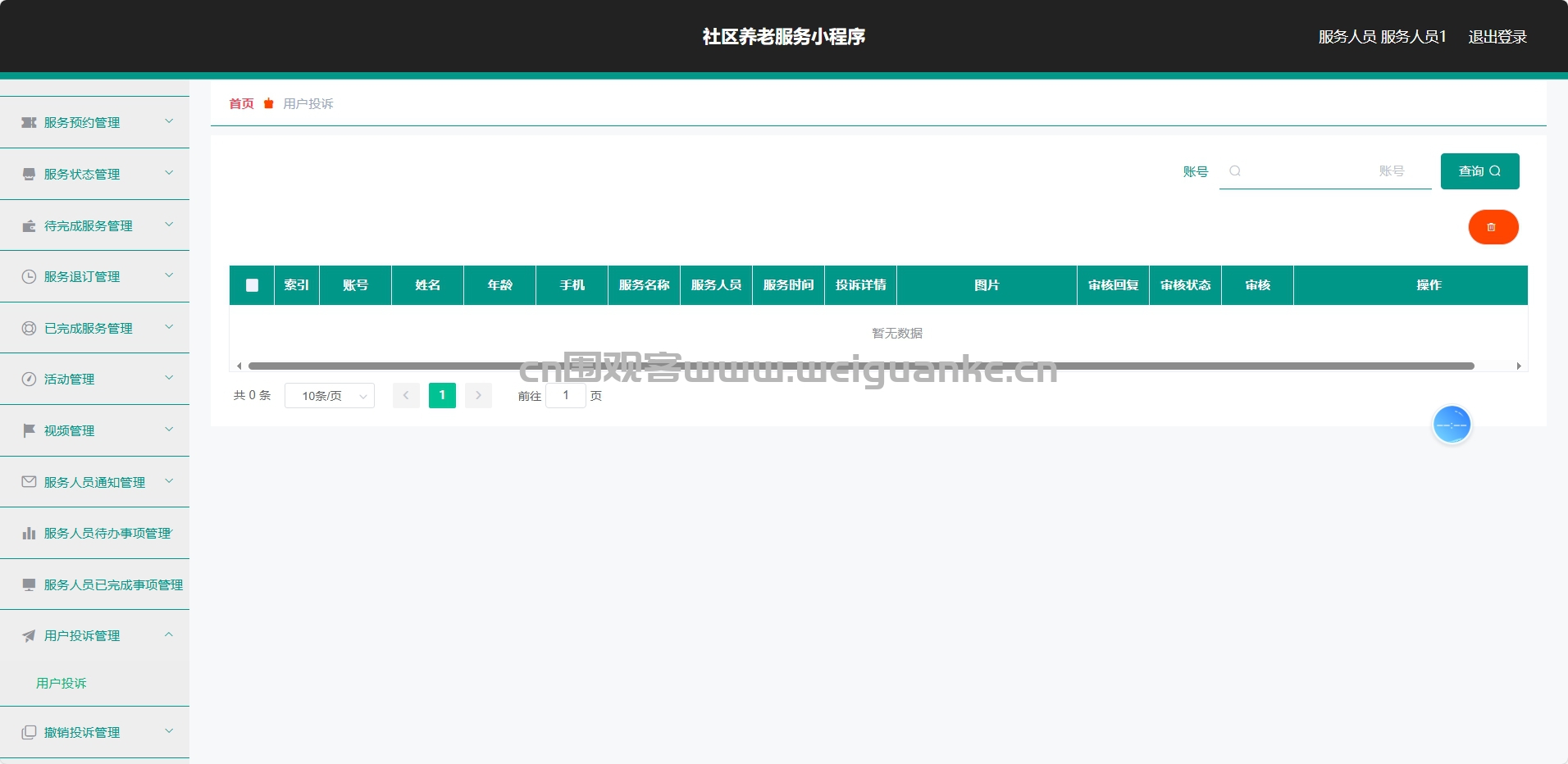Click the 图片 column header
The width and height of the screenshot is (1568, 764).
coord(987,285)
